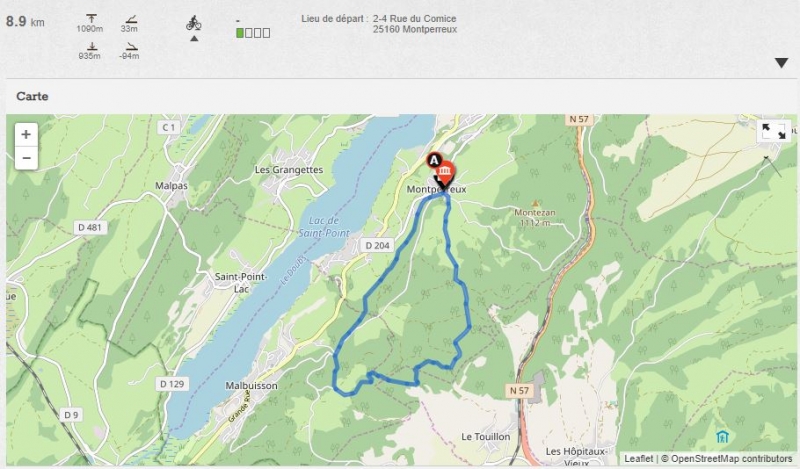Image resolution: width=800 pixels, height=469 pixels.
Task: Collapse the small triangle under bike icon
Action: coord(194,38)
